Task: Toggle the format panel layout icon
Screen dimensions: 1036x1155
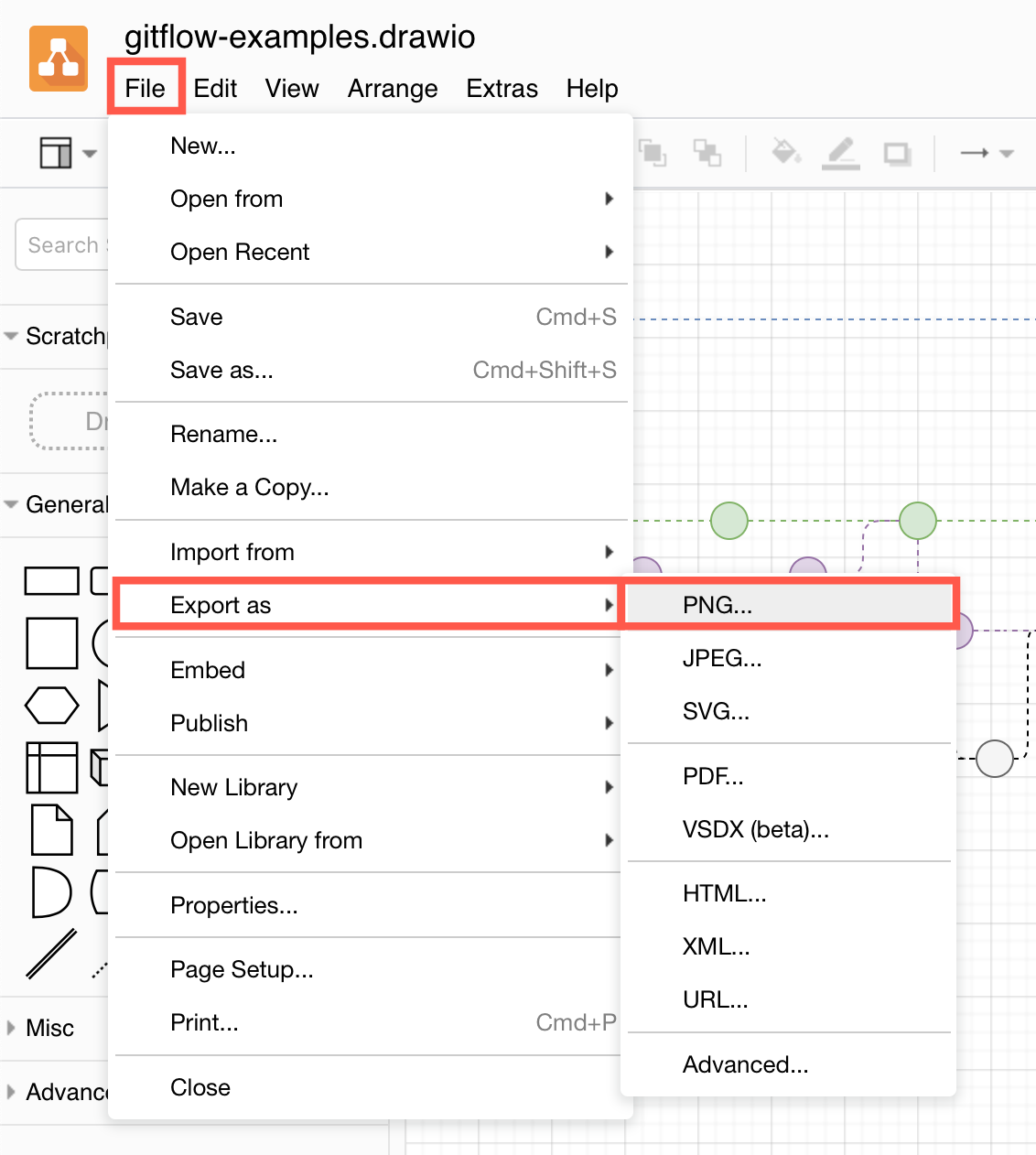Action: (x=57, y=153)
